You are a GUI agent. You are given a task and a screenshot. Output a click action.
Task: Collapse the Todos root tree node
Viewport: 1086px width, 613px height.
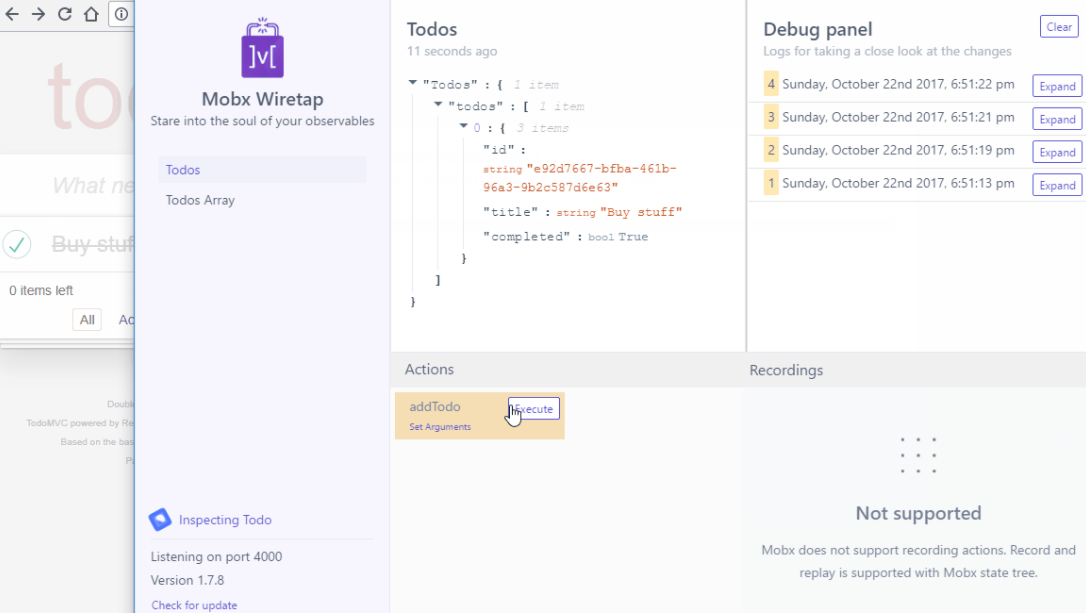pos(412,84)
